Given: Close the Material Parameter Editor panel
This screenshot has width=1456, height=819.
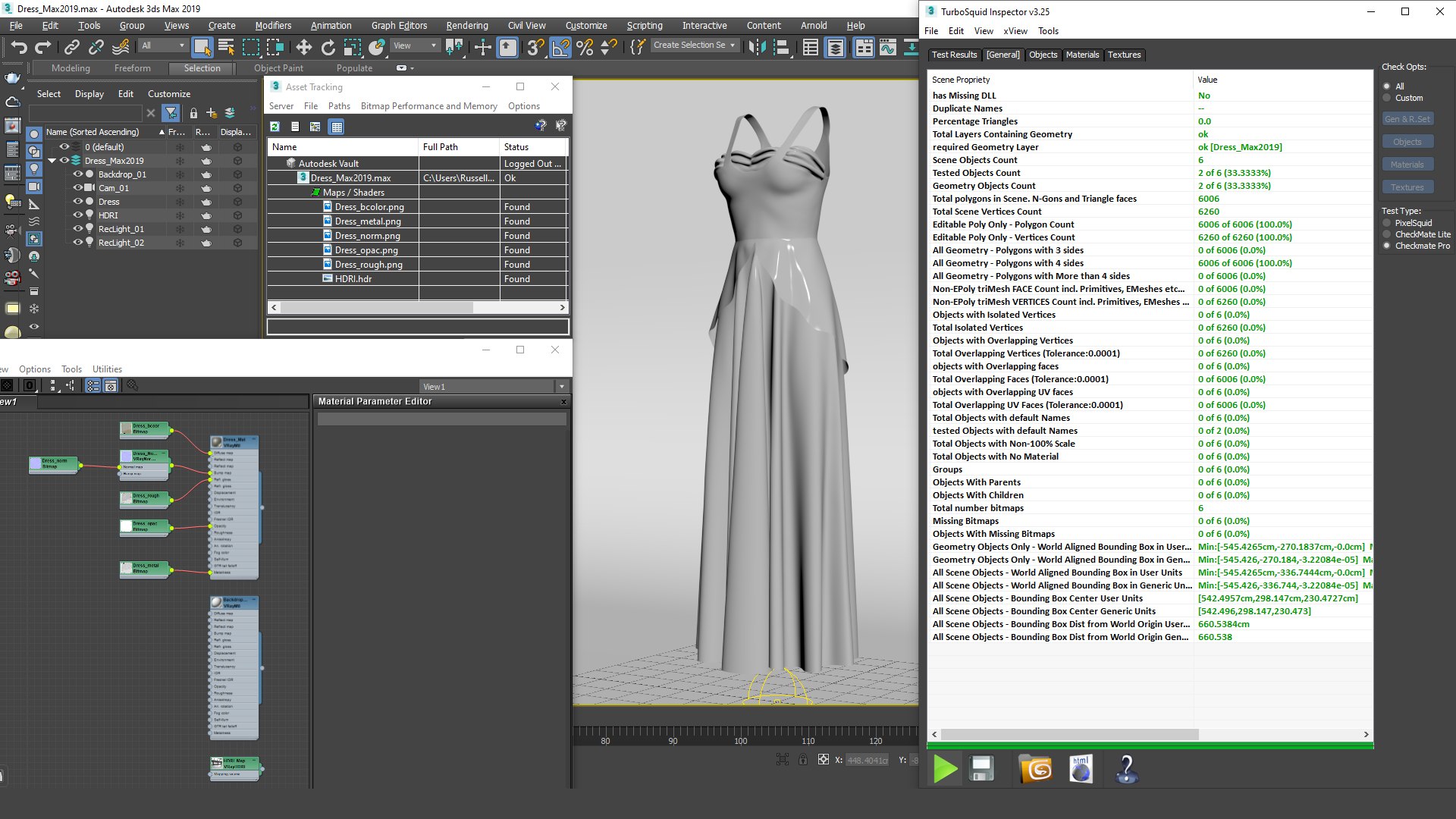Looking at the screenshot, I should pyautogui.click(x=563, y=402).
